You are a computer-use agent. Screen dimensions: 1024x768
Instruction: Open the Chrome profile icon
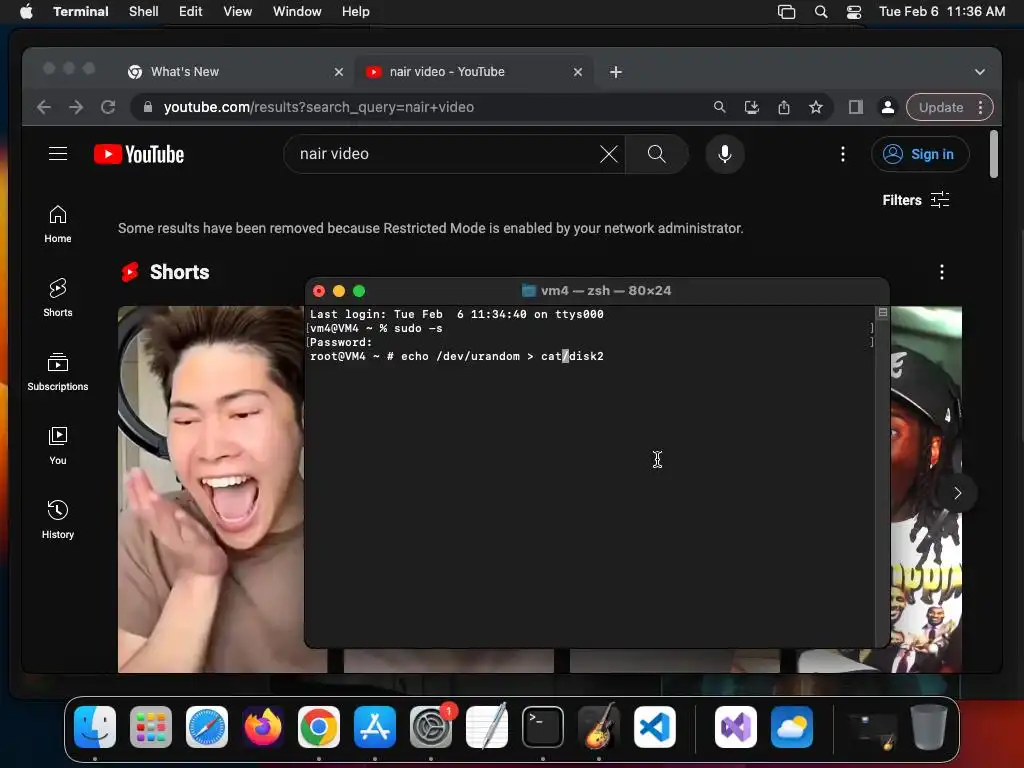click(x=888, y=107)
